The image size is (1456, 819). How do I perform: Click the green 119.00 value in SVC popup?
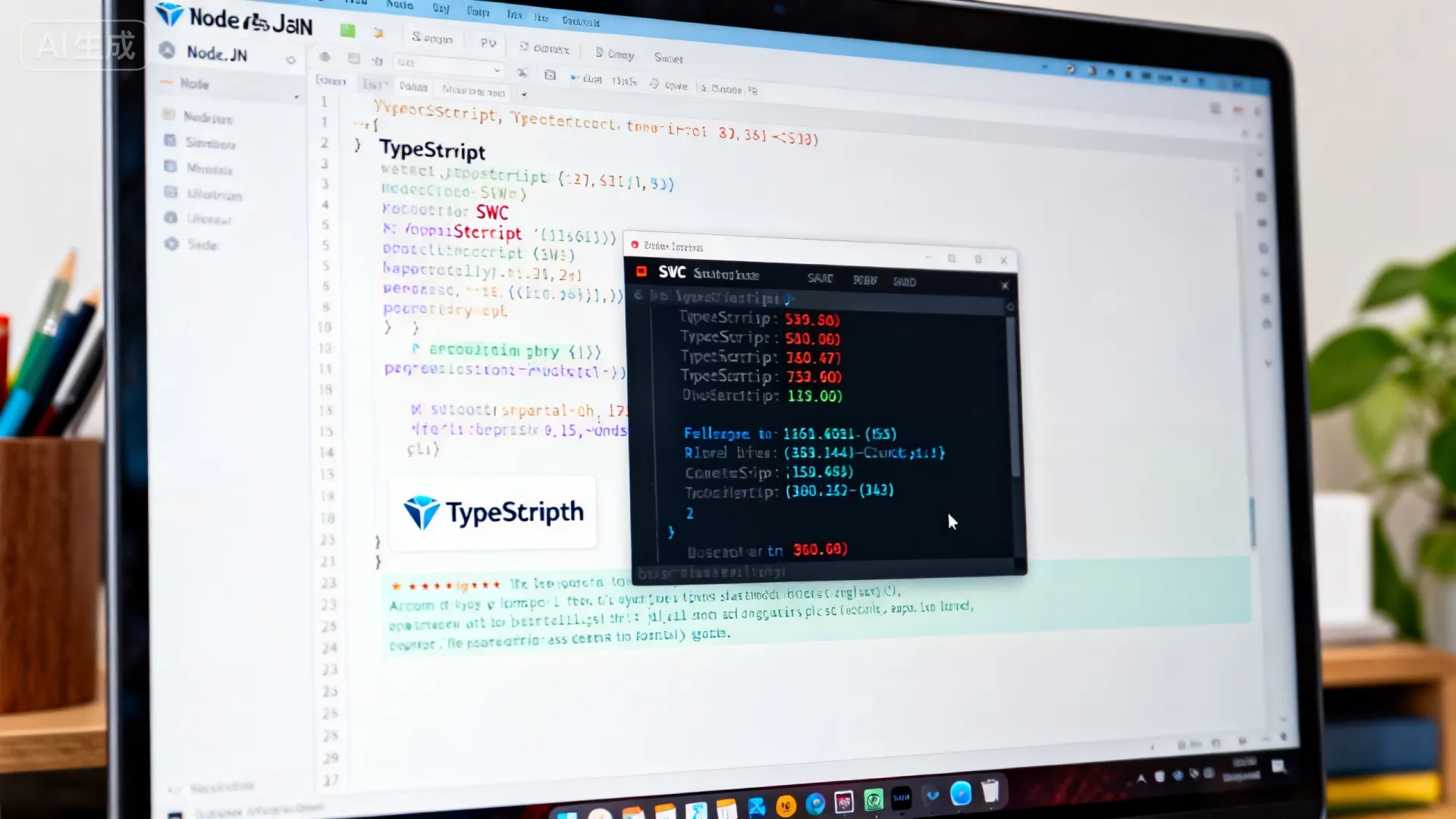[815, 396]
